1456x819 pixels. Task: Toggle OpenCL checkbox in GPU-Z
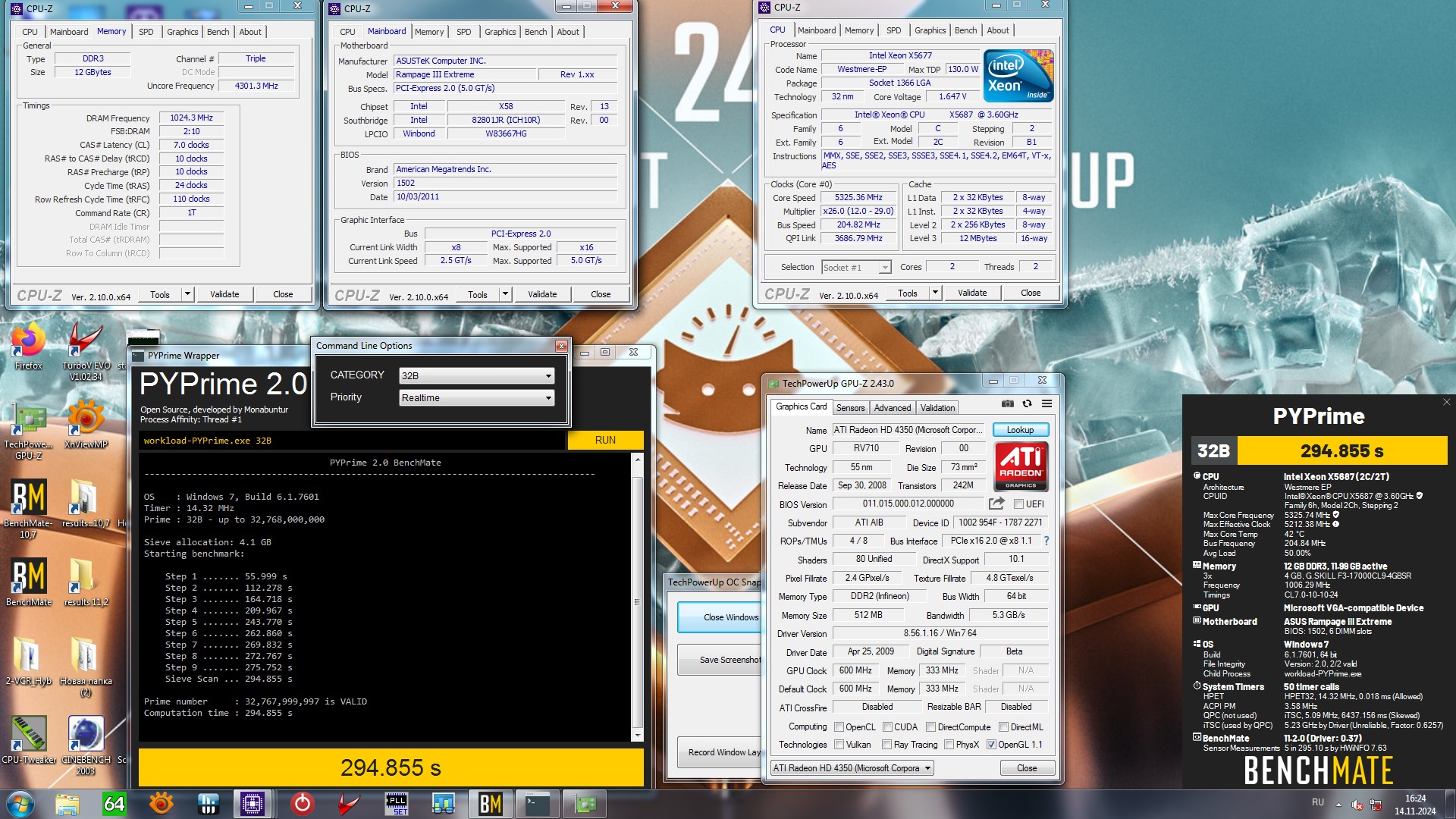pos(839,727)
